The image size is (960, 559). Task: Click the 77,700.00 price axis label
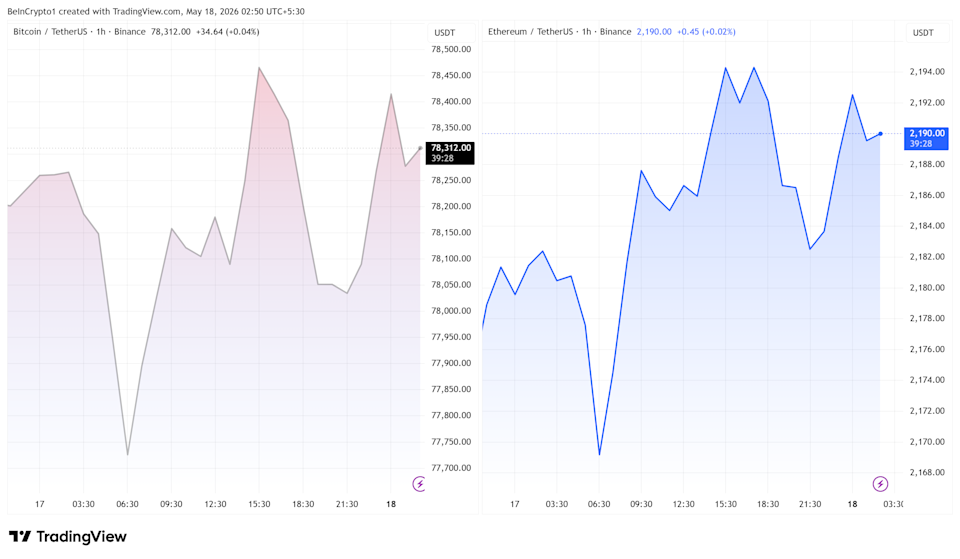(451, 468)
